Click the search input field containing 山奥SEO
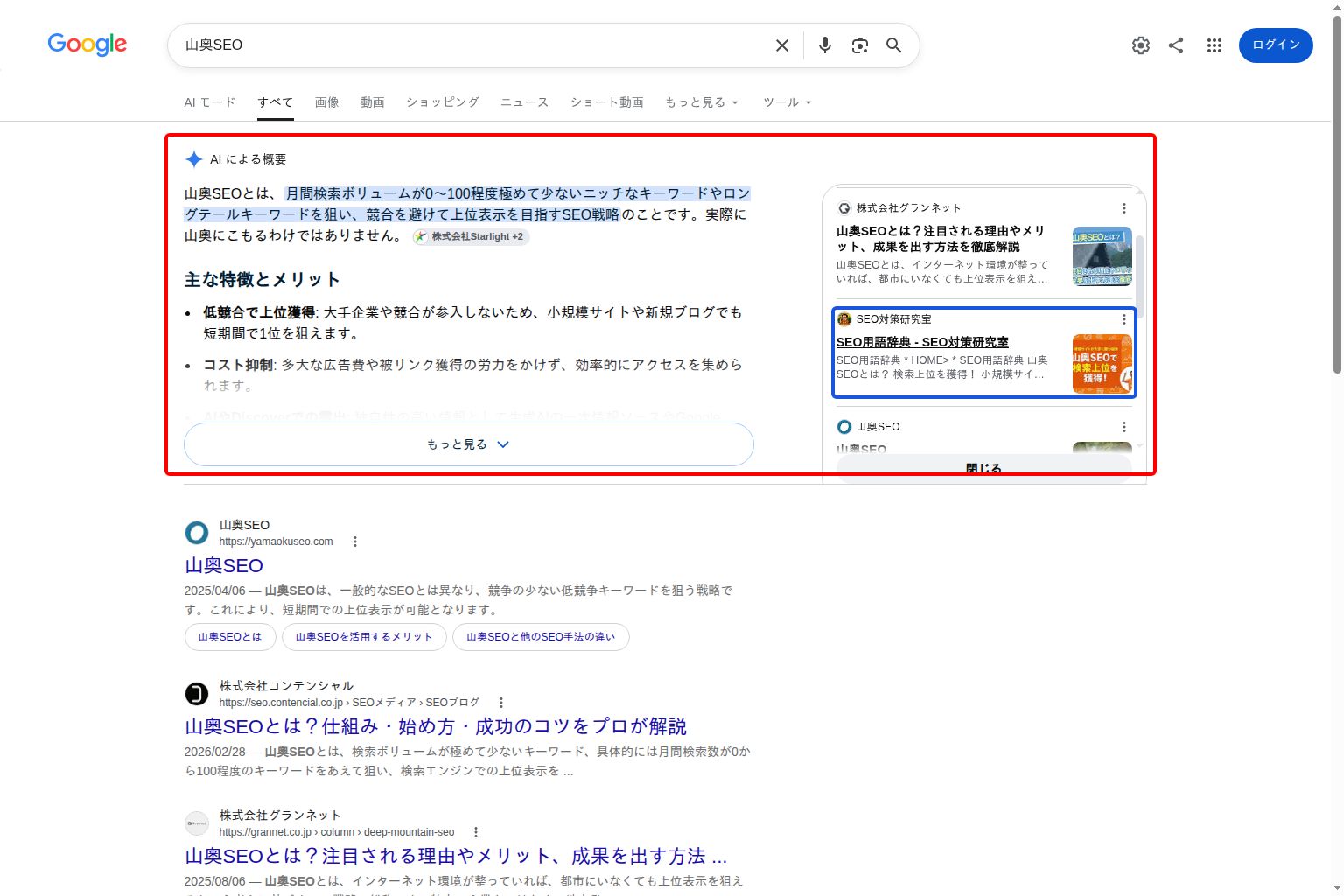 [472, 45]
